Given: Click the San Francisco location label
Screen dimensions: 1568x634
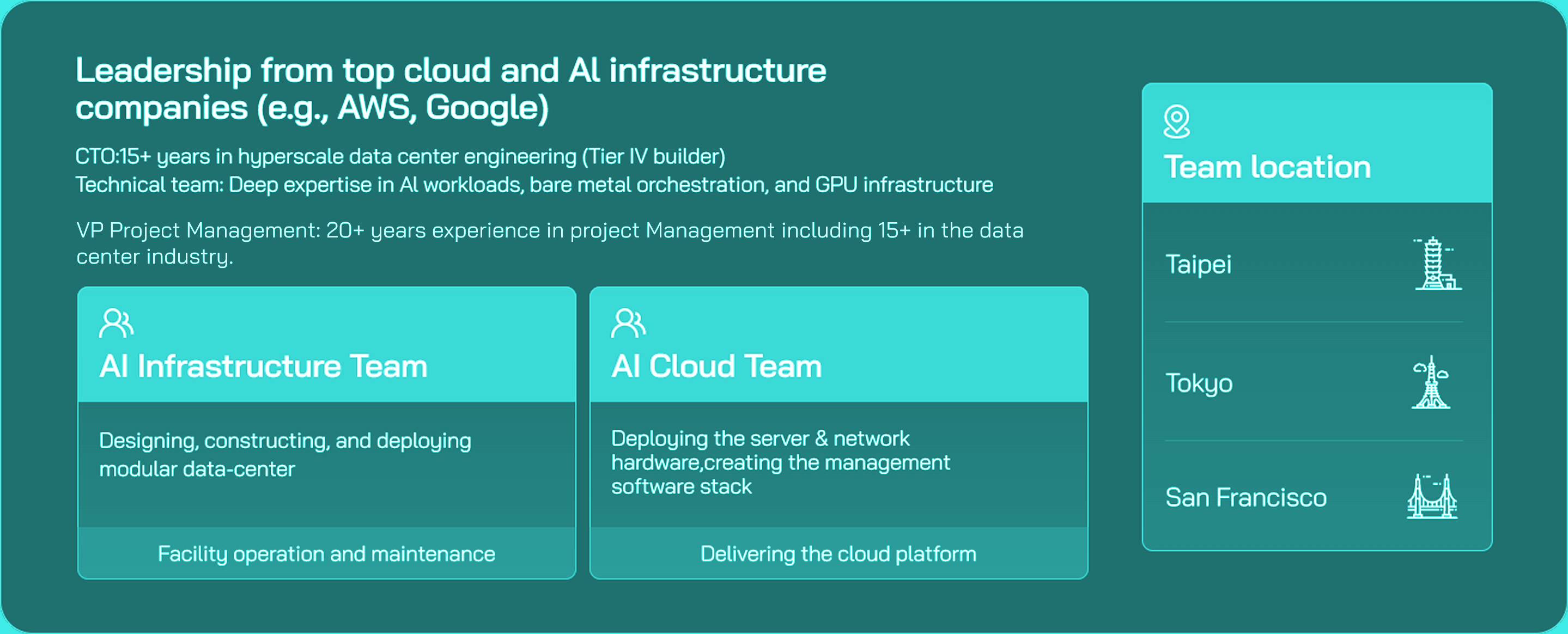Looking at the screenshot, I should point(1245,498).
